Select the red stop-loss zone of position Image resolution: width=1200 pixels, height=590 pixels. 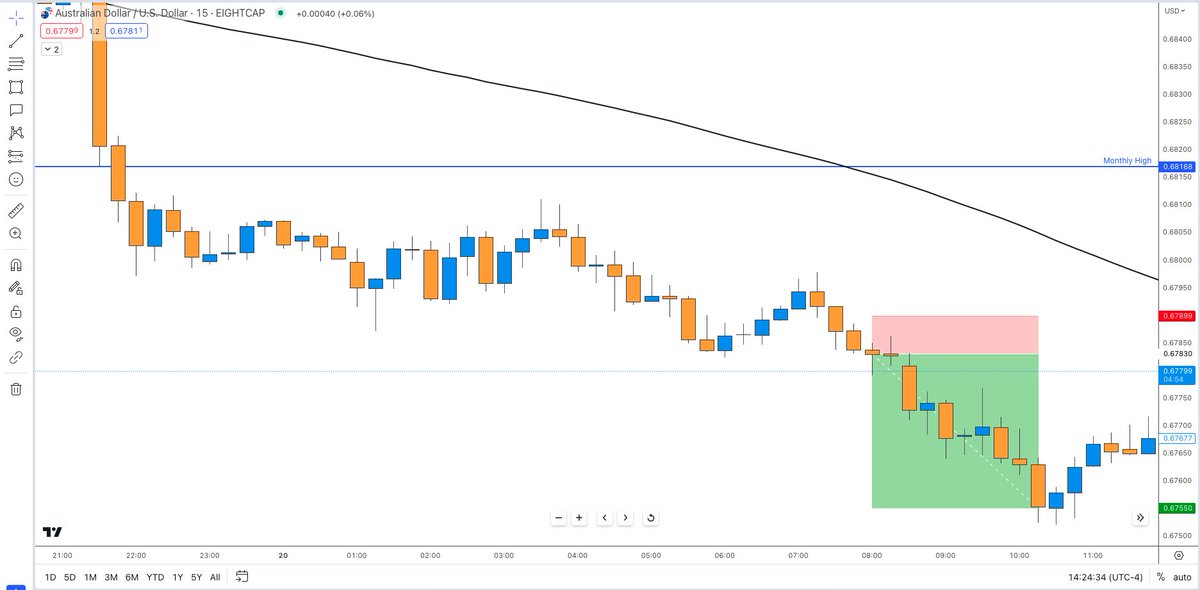(955, 334)
